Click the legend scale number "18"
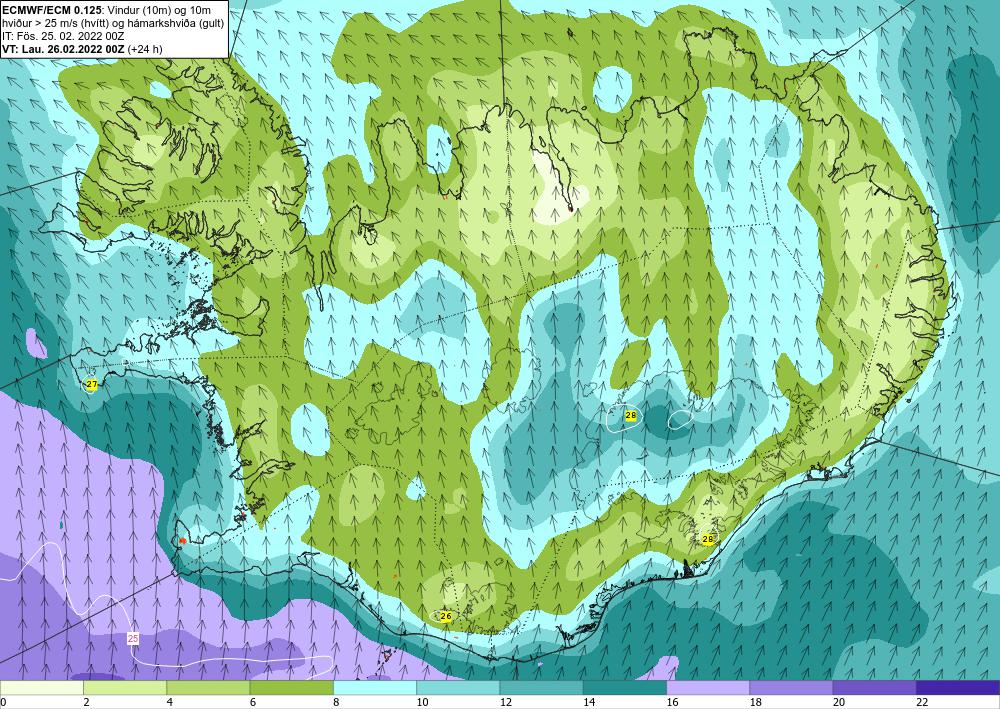 [754, 702]
